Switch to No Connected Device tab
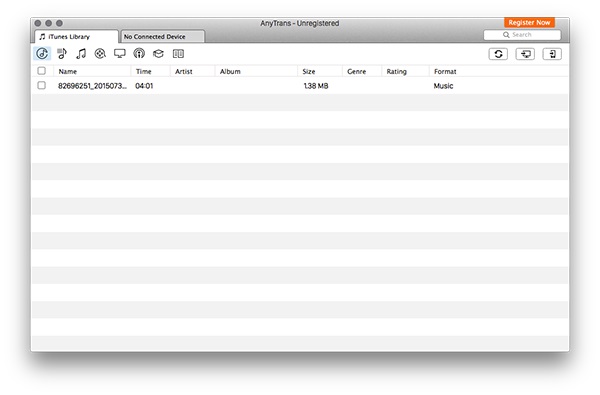 click(163, 37)
